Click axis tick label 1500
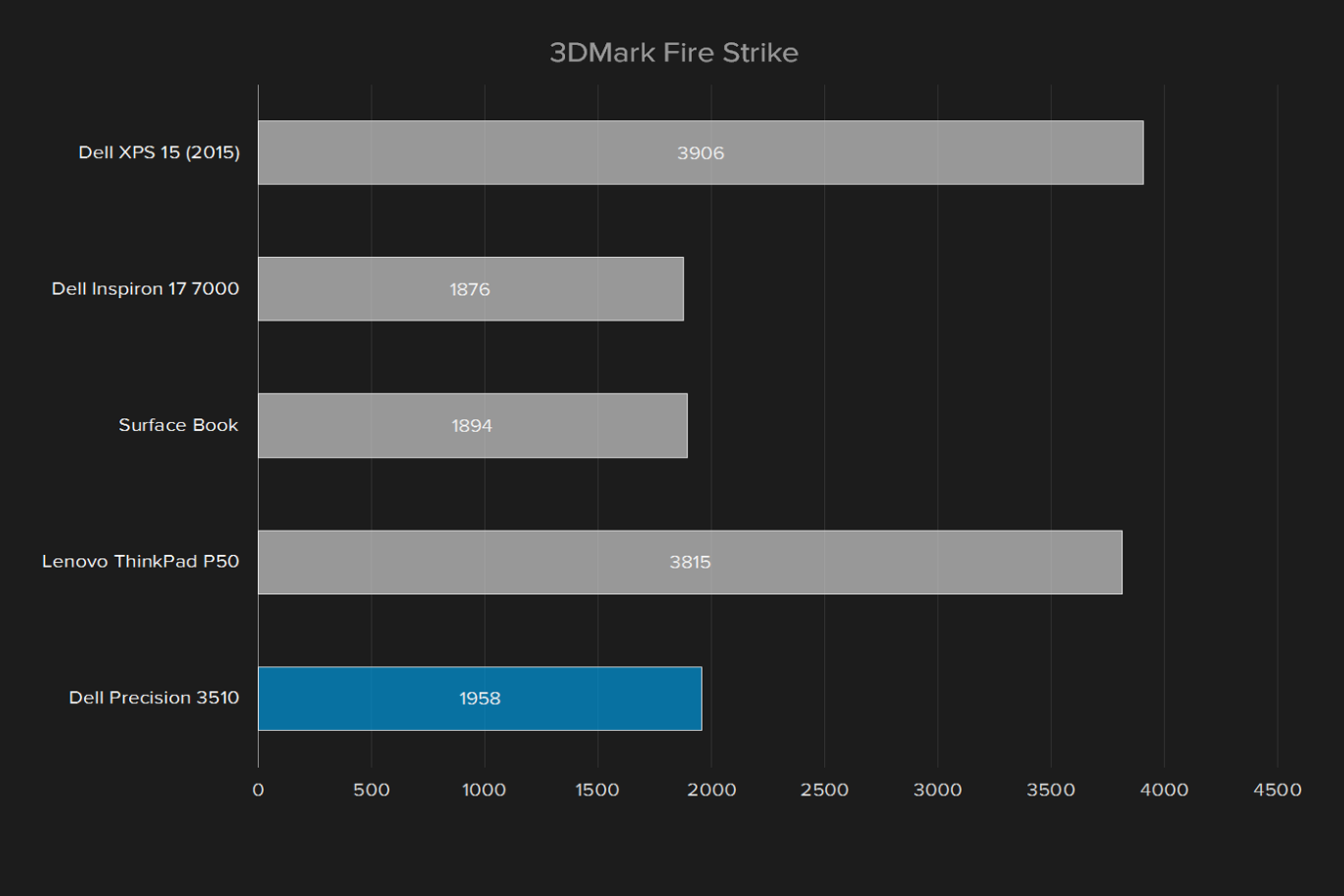Screen dimensions: 1344x896 click(x=597, y=789)
